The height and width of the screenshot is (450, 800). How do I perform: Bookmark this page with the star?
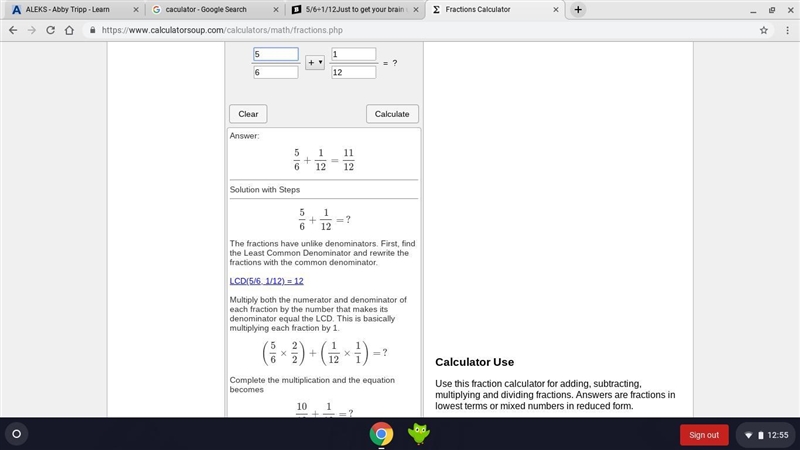tap(764, 30)
